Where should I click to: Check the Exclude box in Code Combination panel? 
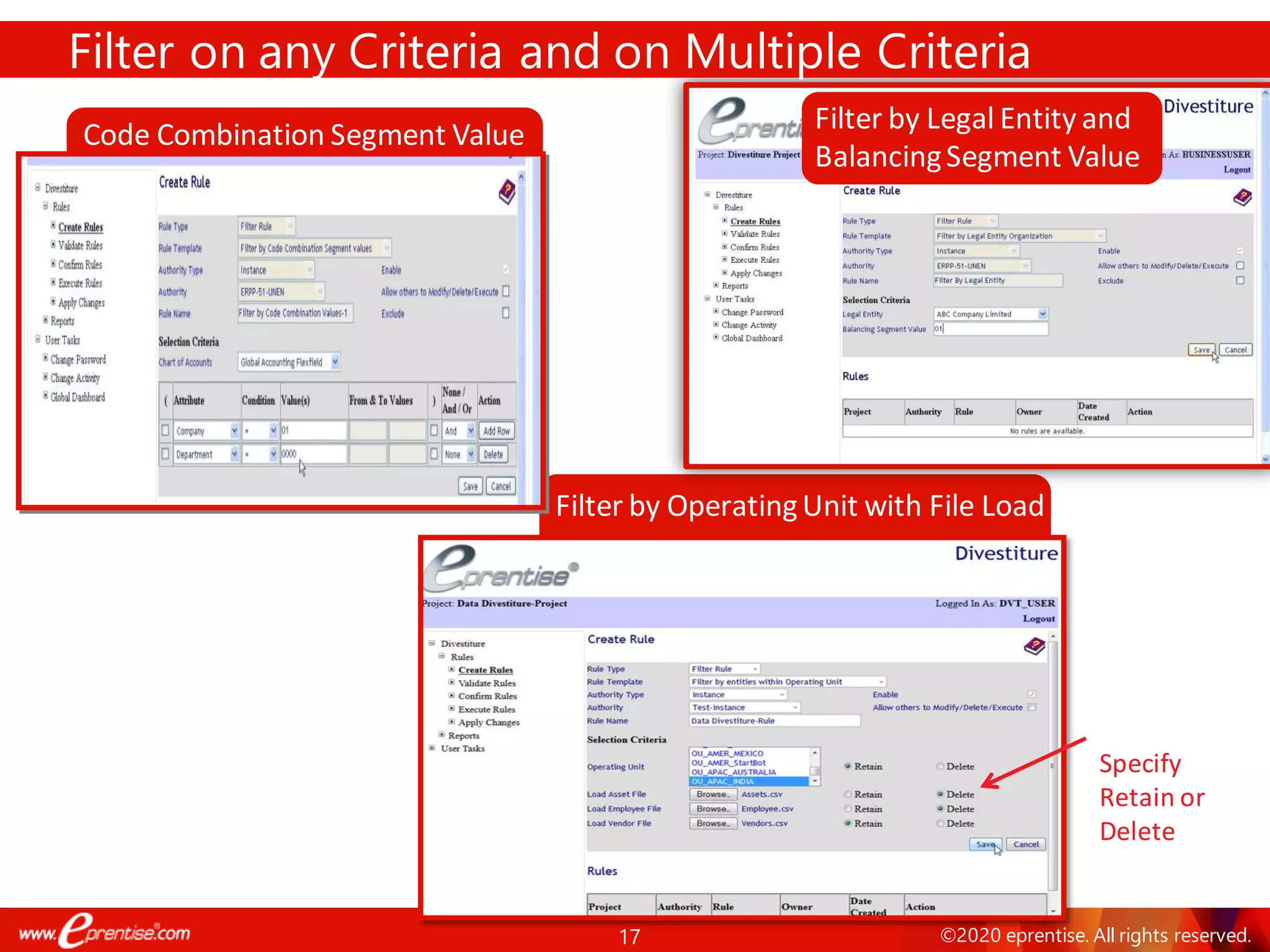[x=505, y=313]
